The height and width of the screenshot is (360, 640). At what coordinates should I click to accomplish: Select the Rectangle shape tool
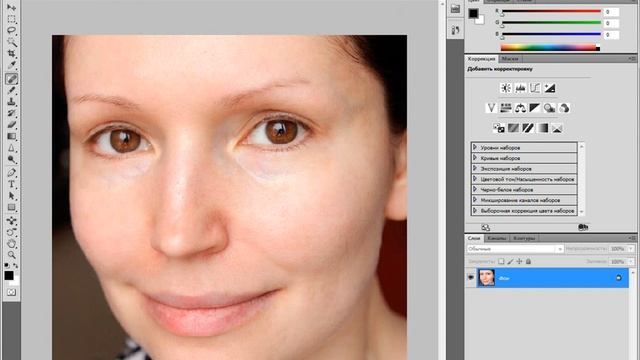pyautogui.click(x=11, y=207)
